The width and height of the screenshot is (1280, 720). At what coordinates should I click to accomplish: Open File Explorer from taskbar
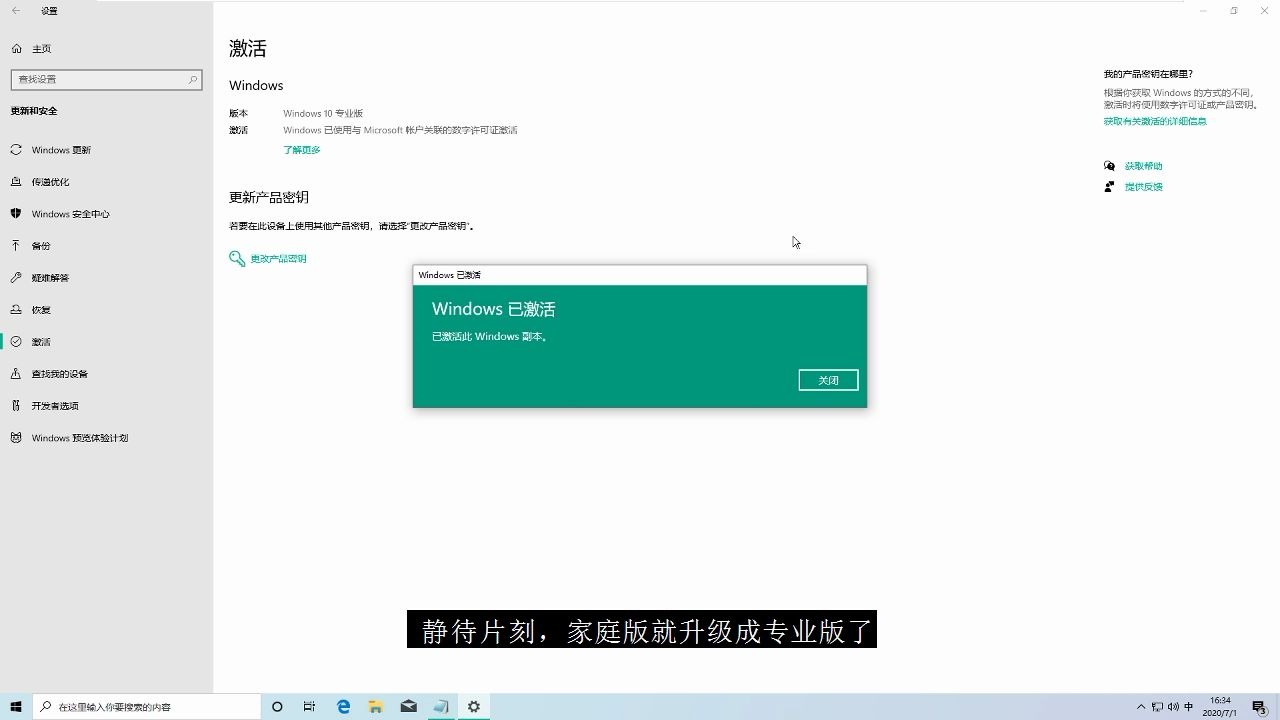tap(376, 707)
